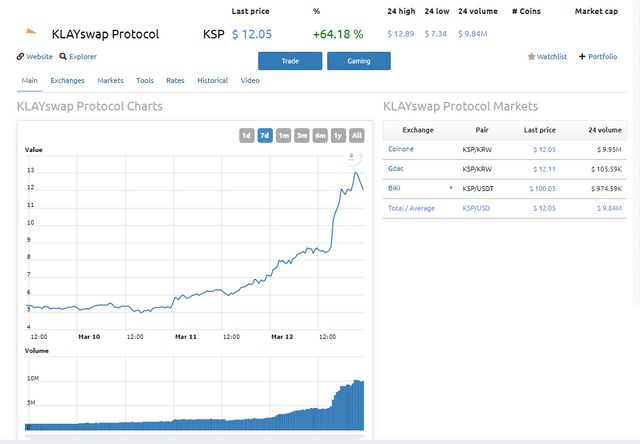Open the Coinone exchange link

click(400, 149)
